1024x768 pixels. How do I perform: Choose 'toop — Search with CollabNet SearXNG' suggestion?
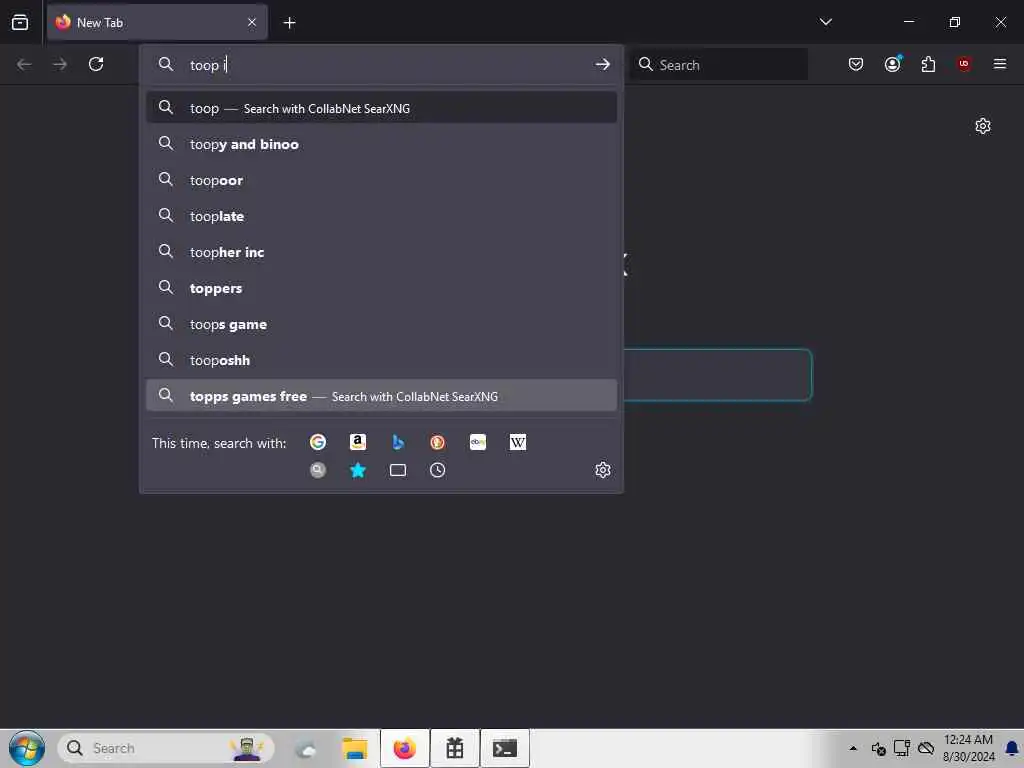click(x=381, y=108)
